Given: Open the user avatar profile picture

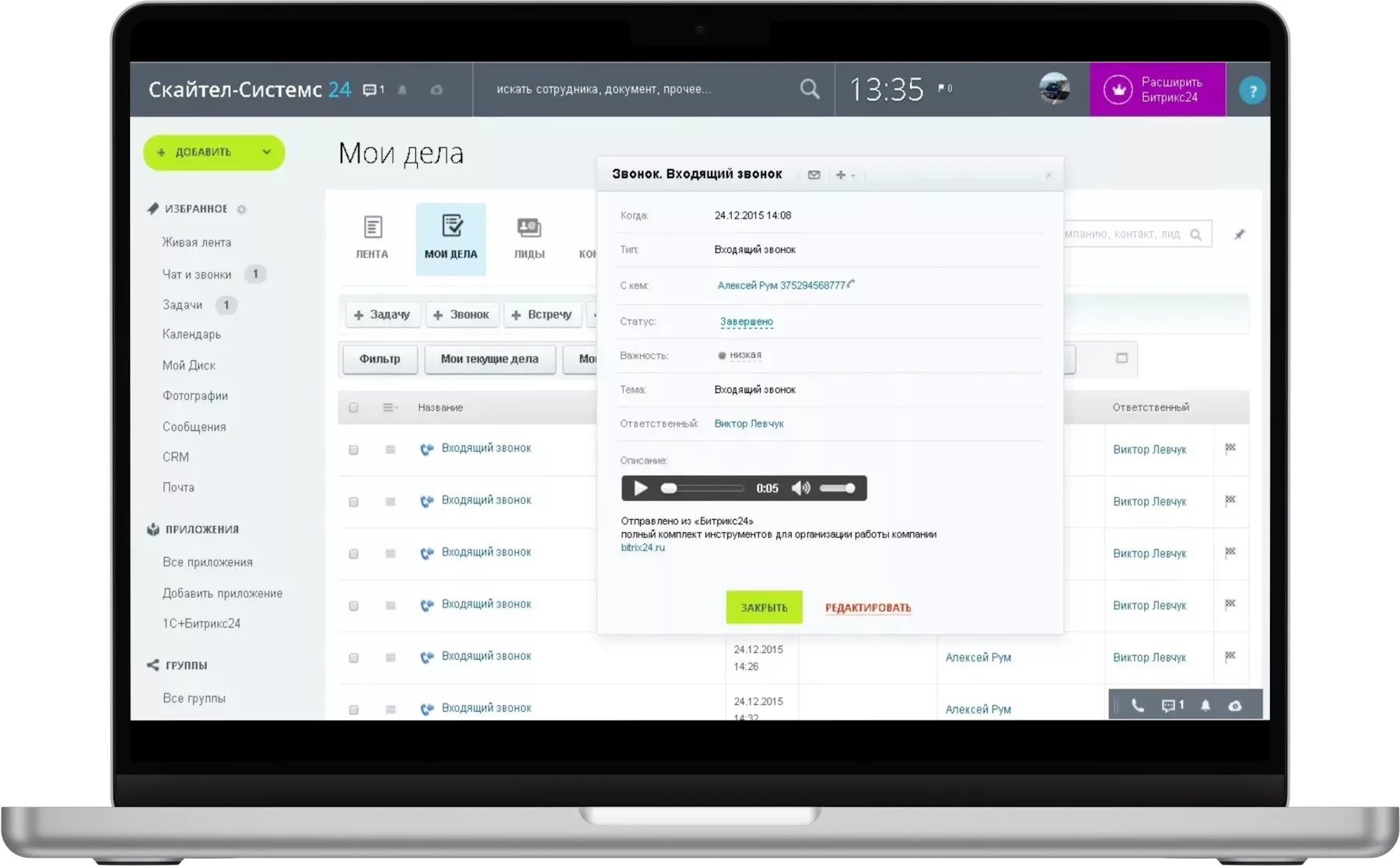Looking at the screenshot, I should [1054, 89].
